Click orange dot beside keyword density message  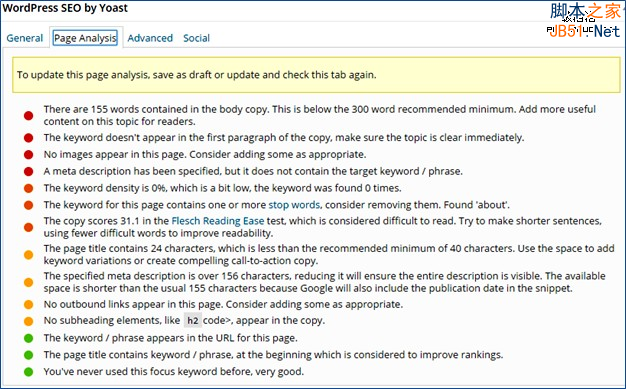tap(28, 188)
